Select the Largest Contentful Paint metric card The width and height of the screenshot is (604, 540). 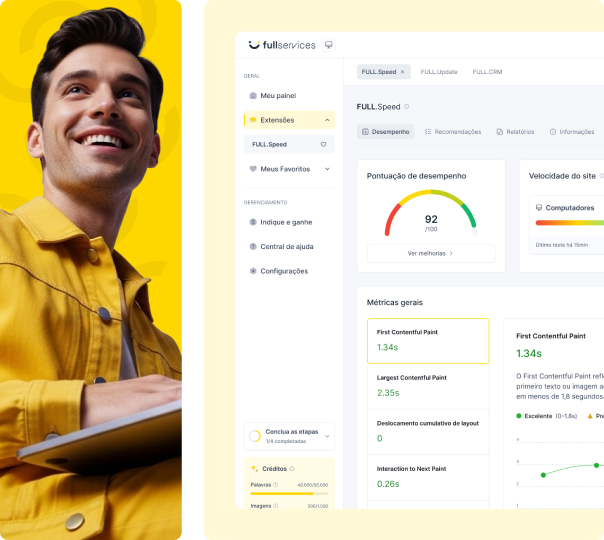pyautogui.click(x=428, y=386)
